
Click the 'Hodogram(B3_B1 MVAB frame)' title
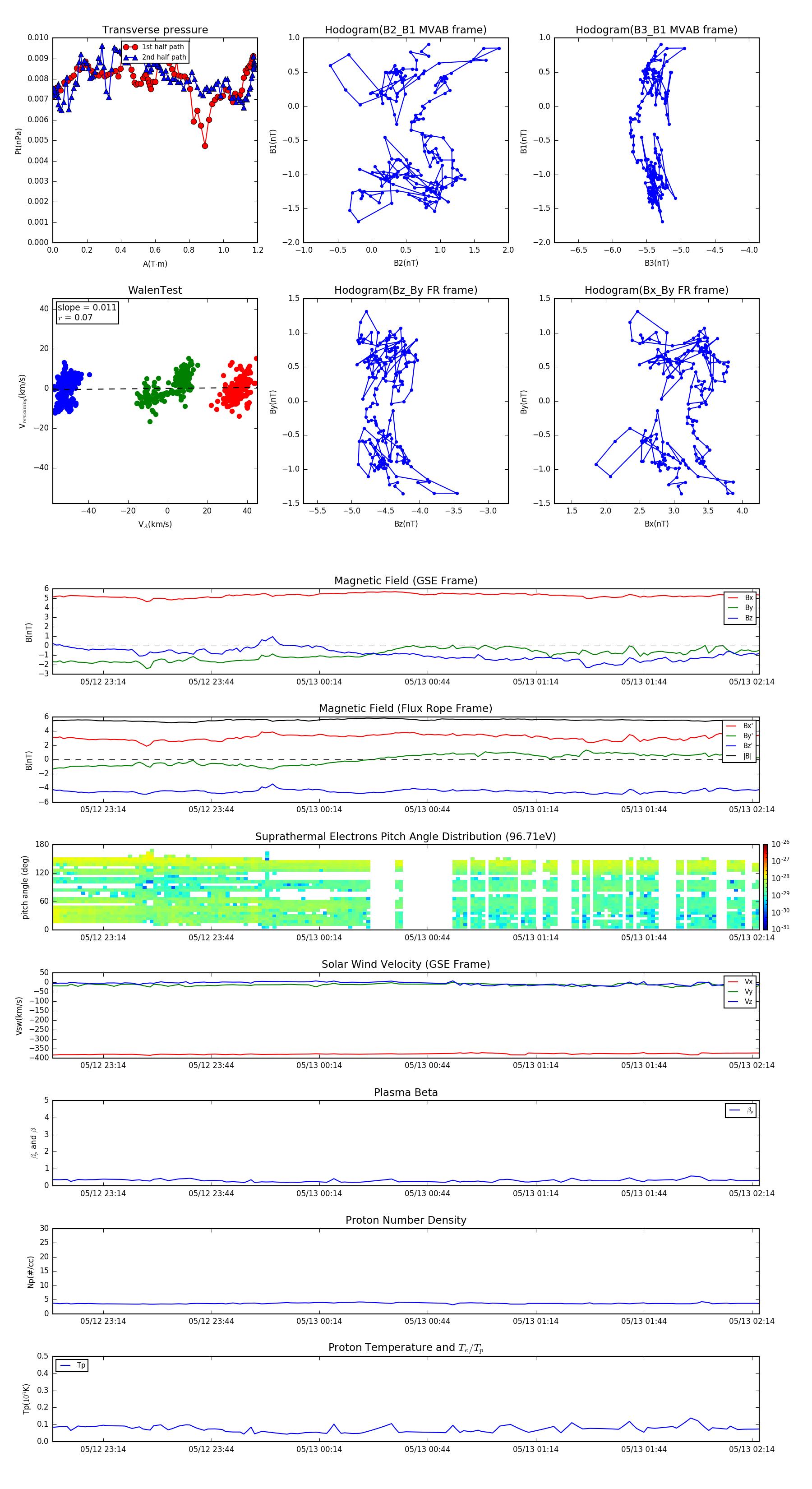tap(656, 29)
